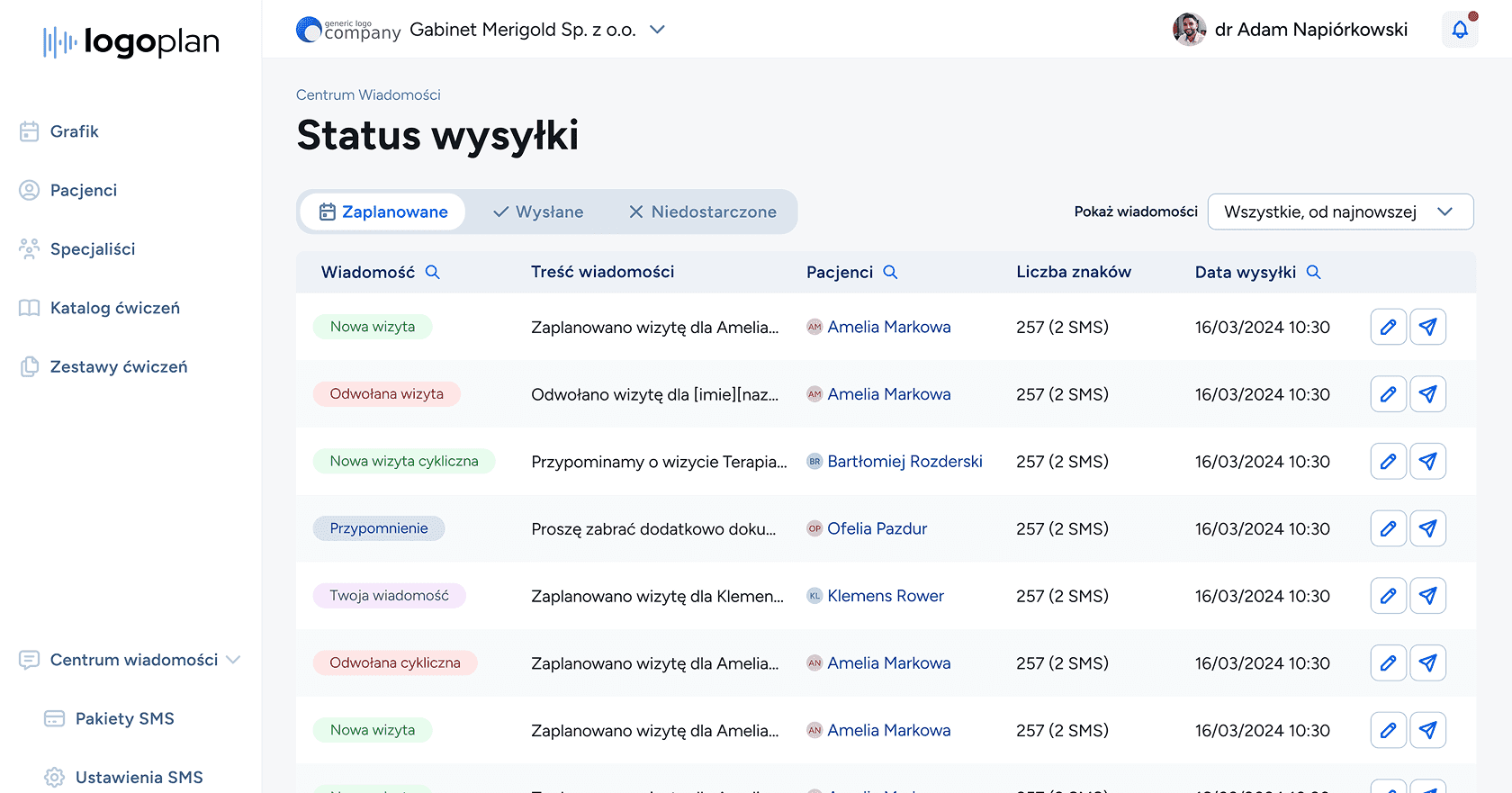Click the Nowa wizyta cykliczna tag

(x=404, y=461)
